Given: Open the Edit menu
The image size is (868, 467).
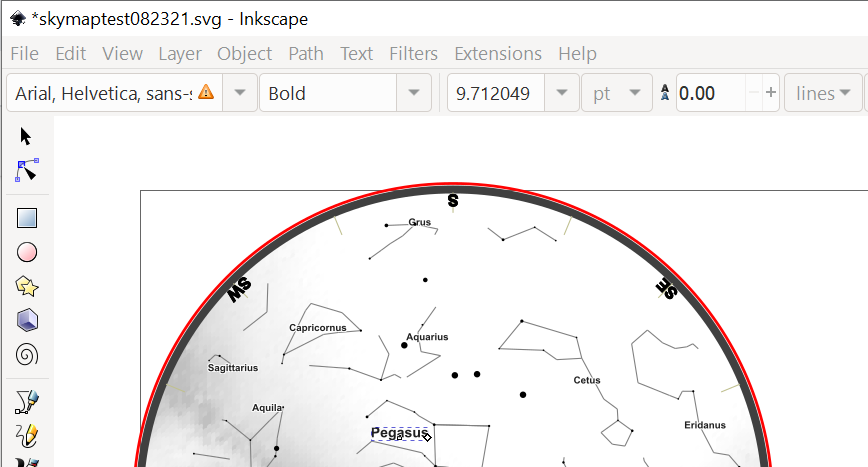Looking at the screenshot, I should tap(70, 54).
